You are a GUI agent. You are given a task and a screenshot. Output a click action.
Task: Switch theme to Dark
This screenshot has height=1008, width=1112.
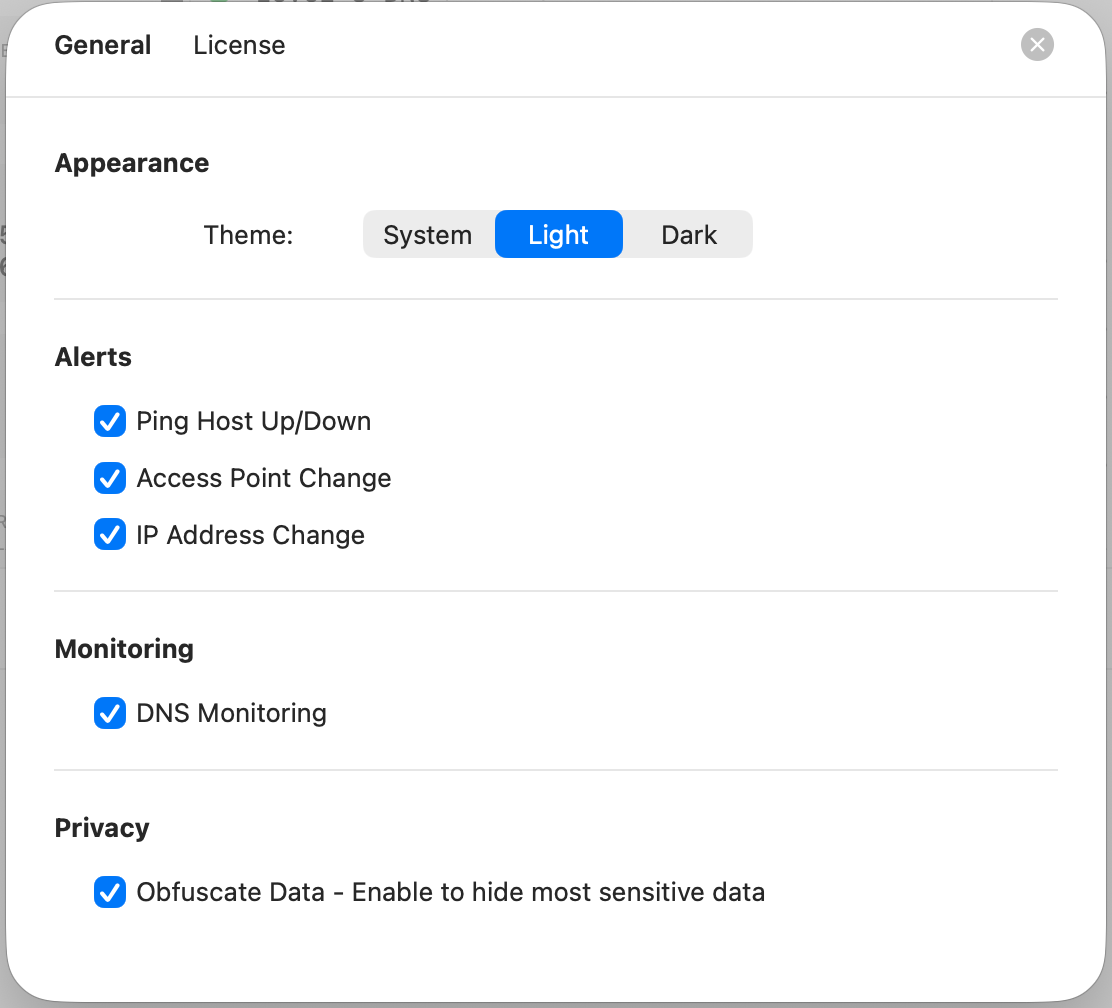689,235
